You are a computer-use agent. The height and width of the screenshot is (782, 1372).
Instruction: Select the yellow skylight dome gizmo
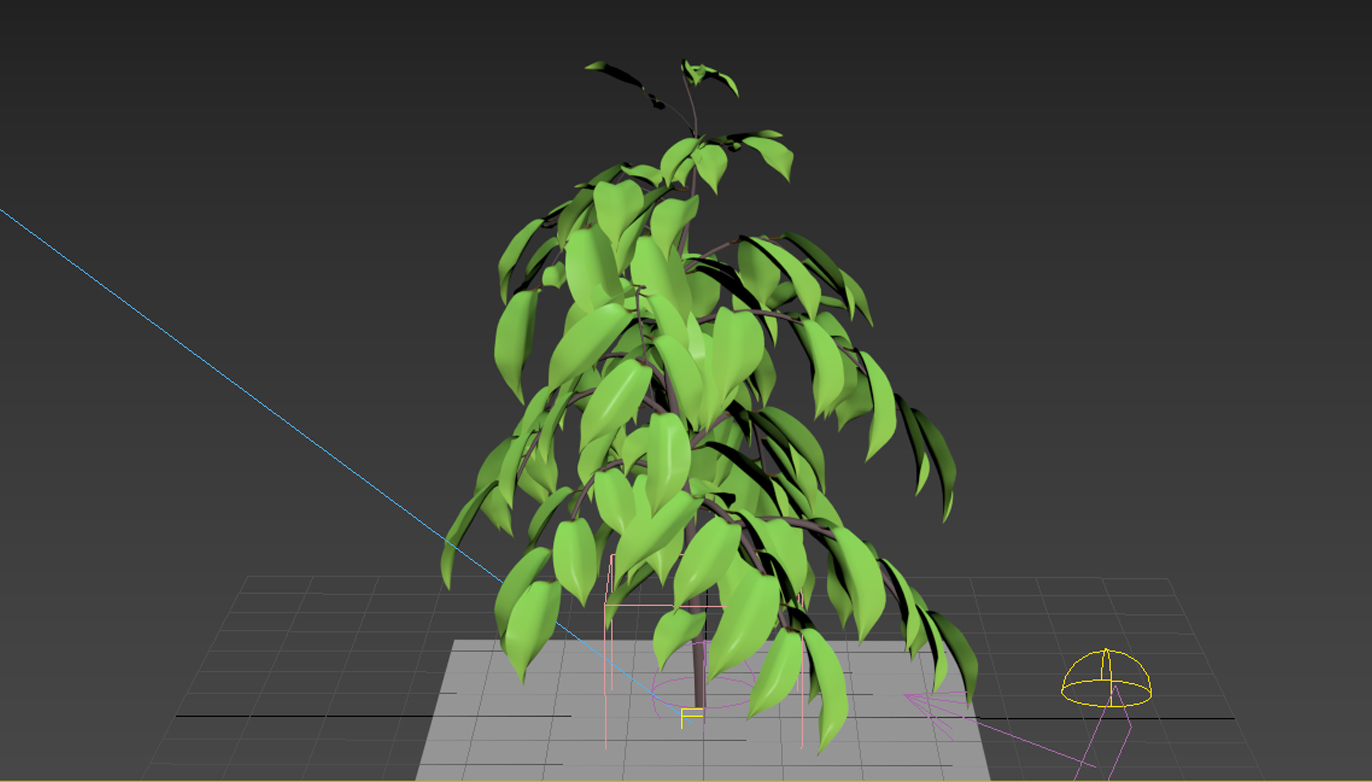click(x=1106, y=678)
